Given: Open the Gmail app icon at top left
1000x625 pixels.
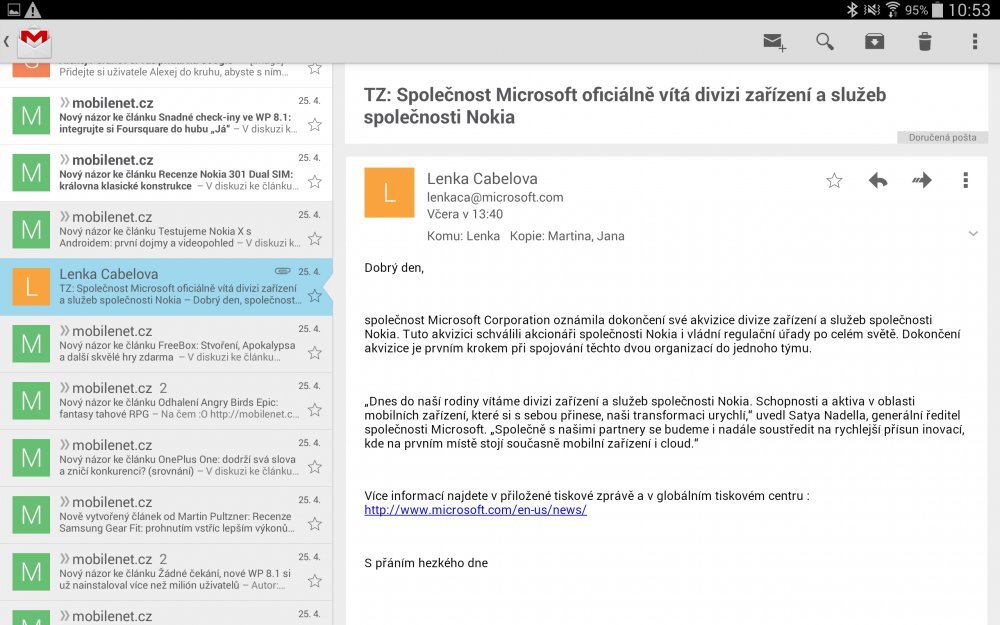Looking at the screenshot, I should click(33, 42).
